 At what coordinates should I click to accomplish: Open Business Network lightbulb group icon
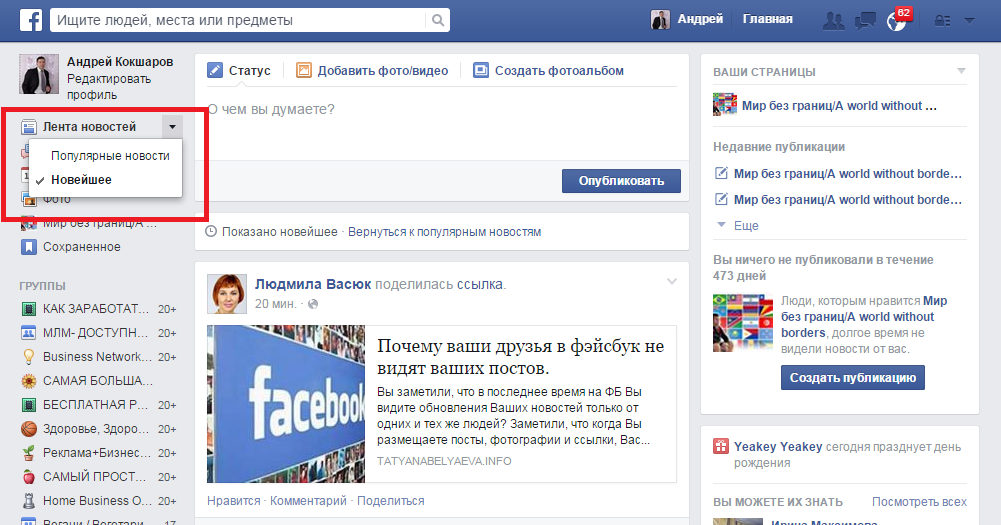pos(29,357)
